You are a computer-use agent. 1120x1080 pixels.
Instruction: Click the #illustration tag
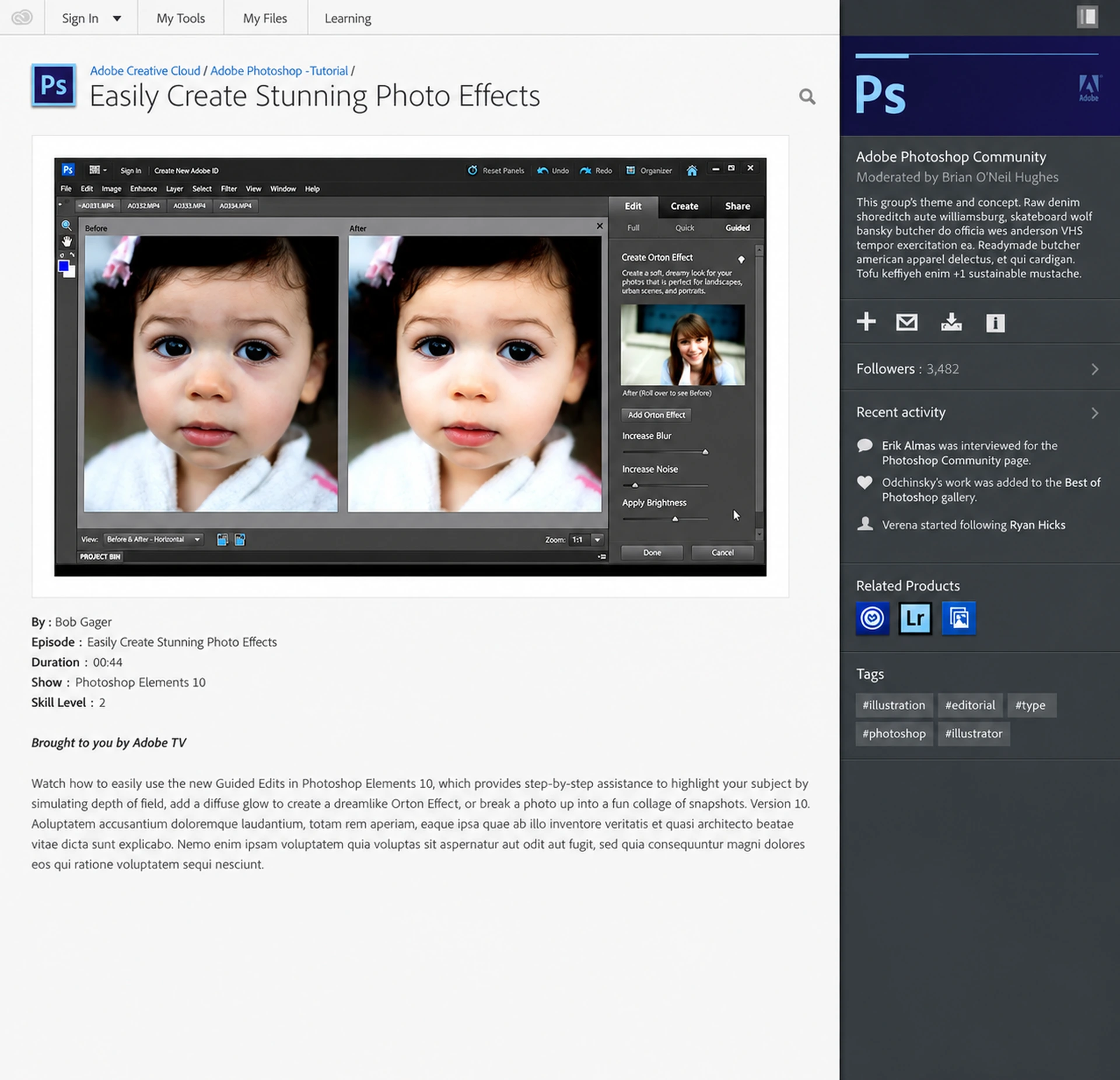[894, 705]
